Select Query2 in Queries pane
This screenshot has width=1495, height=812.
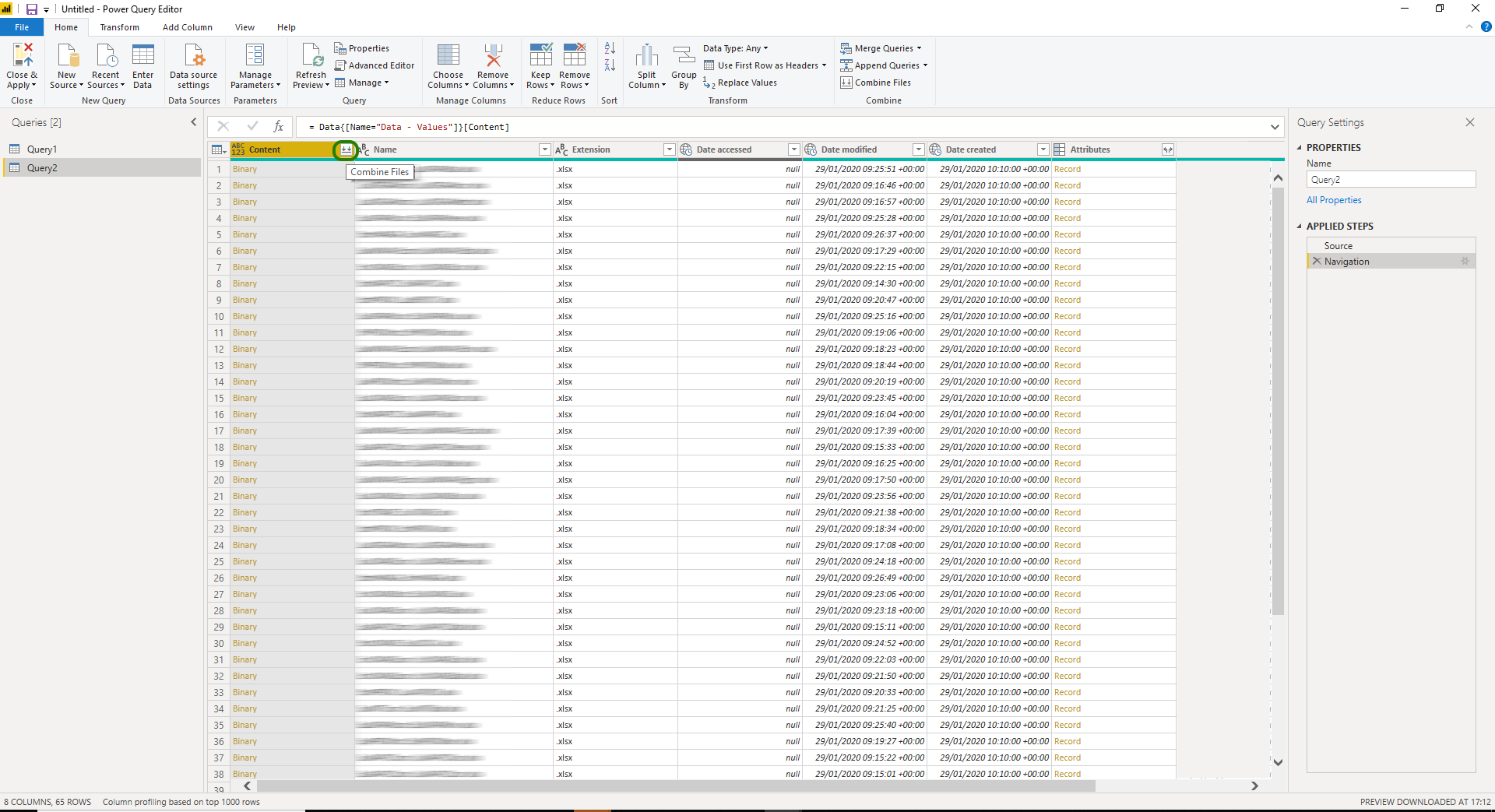click(101, 168)
